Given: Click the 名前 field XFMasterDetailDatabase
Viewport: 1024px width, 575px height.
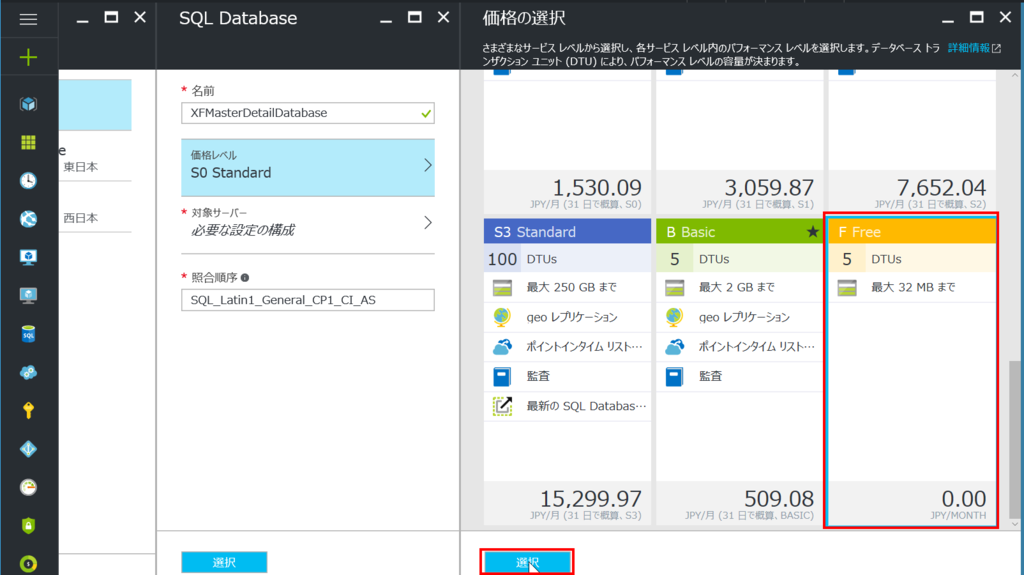Looking at the screenshot, I should pyautogui.click(x=308, y=113).
